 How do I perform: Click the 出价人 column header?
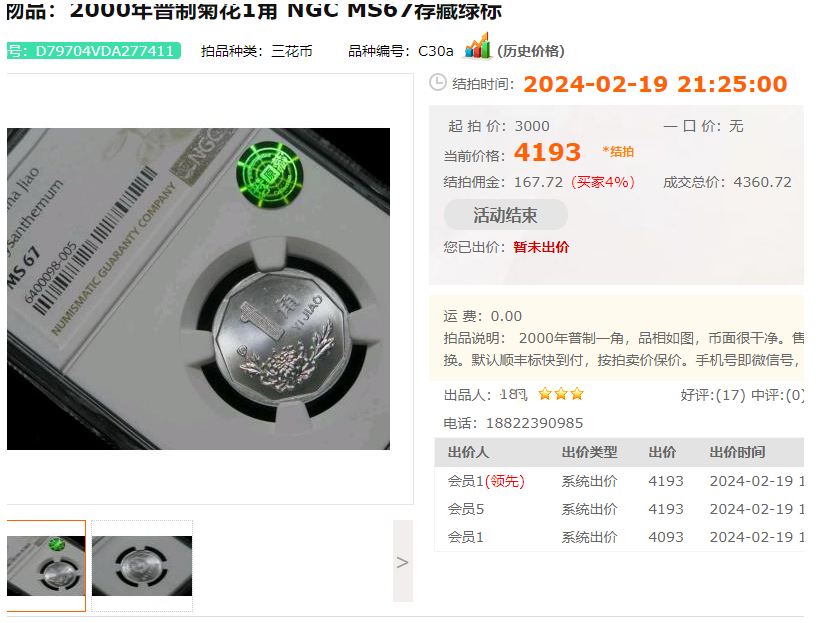(468, 453)
